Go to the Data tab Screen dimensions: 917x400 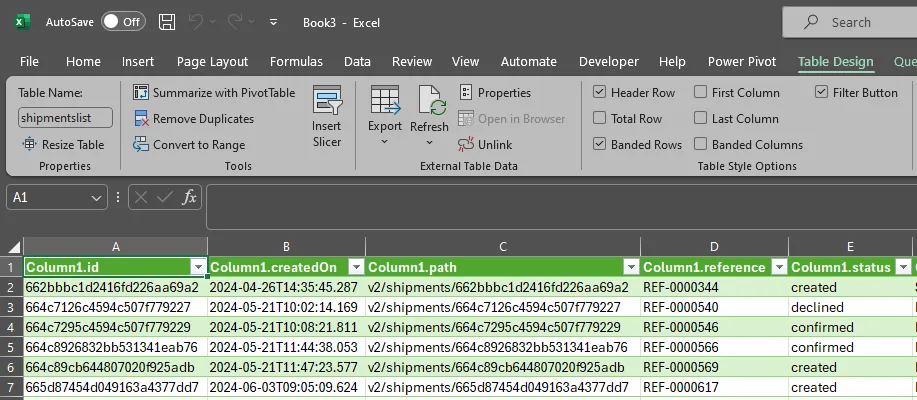coord(357,61)
